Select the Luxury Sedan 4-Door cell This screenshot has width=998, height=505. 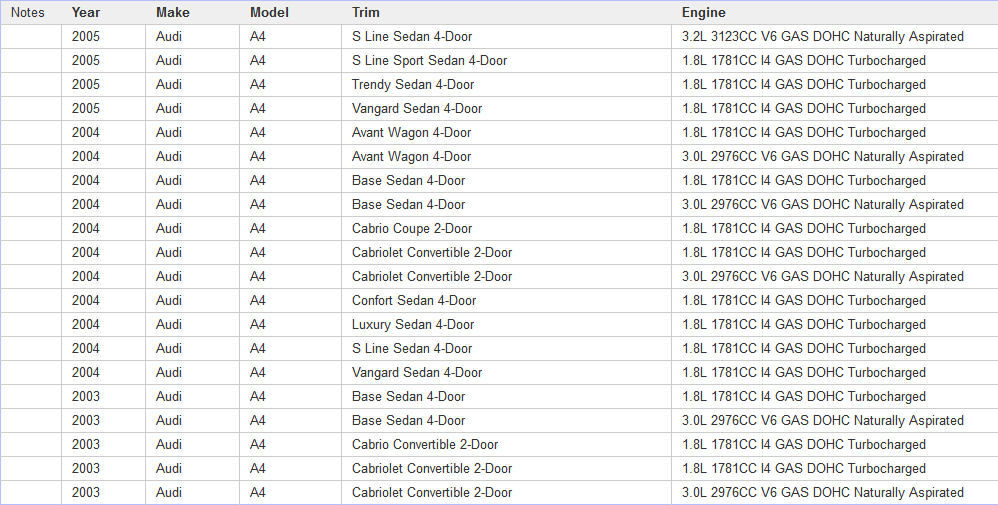pos(413,325)
